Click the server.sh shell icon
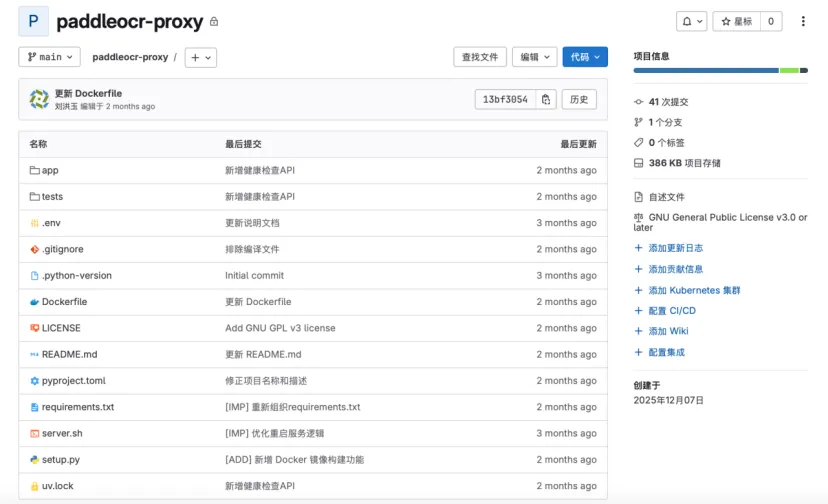The width and height of the screenshot is (828, 504). (x=34, y=433)
